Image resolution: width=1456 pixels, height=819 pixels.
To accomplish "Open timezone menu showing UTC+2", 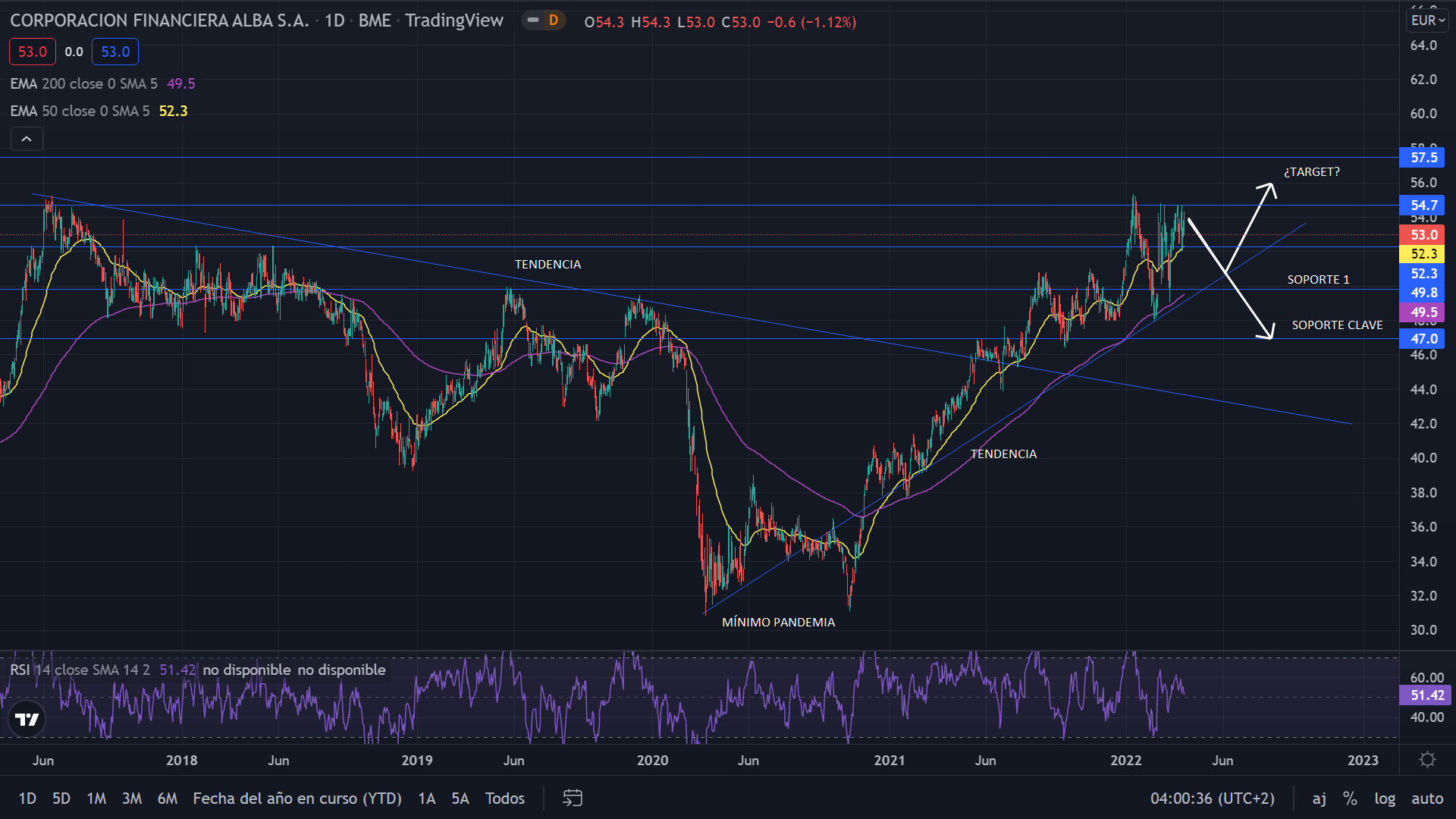I will coord(1212,798).
